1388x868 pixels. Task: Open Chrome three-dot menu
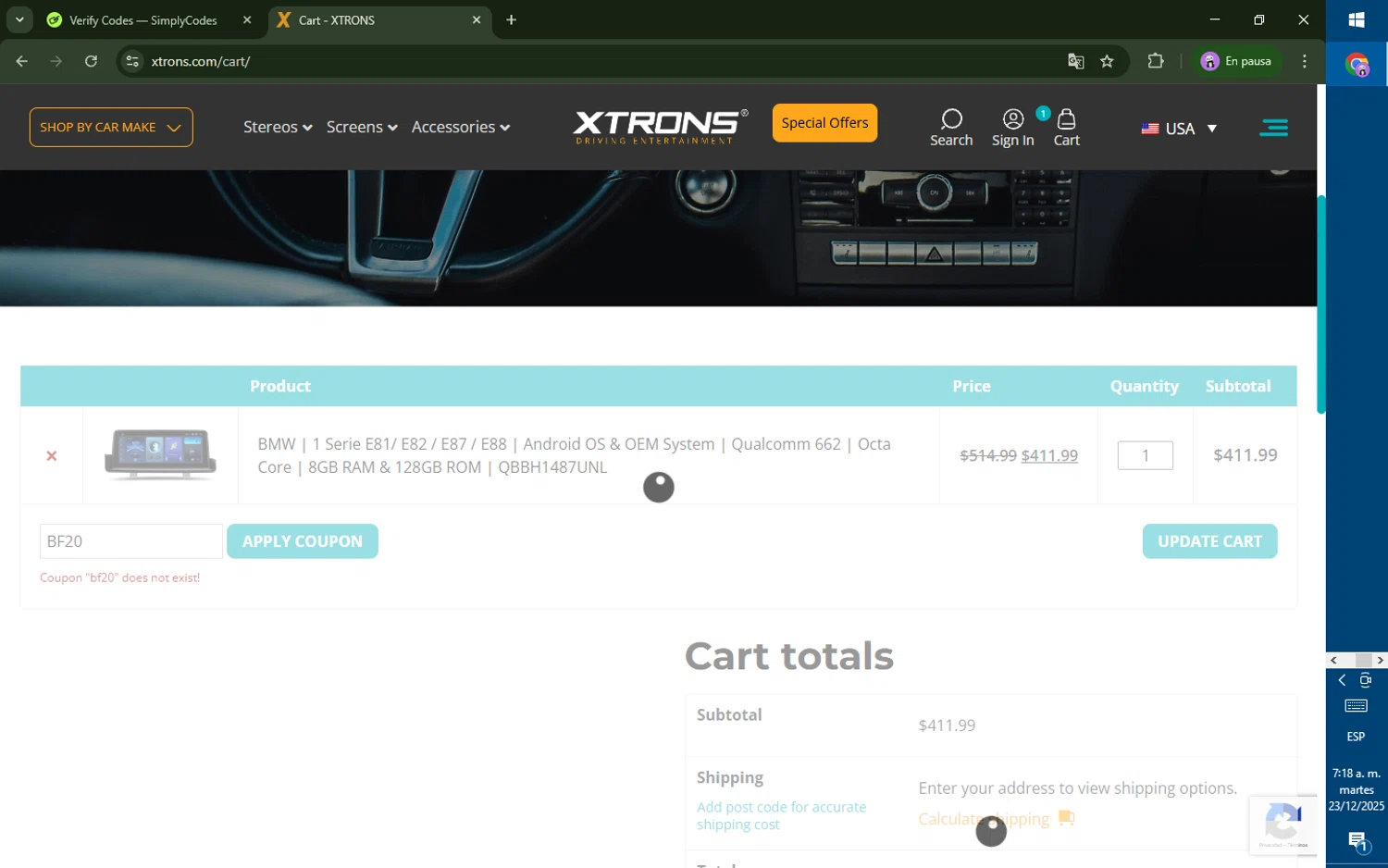(x=1305, y=61)
